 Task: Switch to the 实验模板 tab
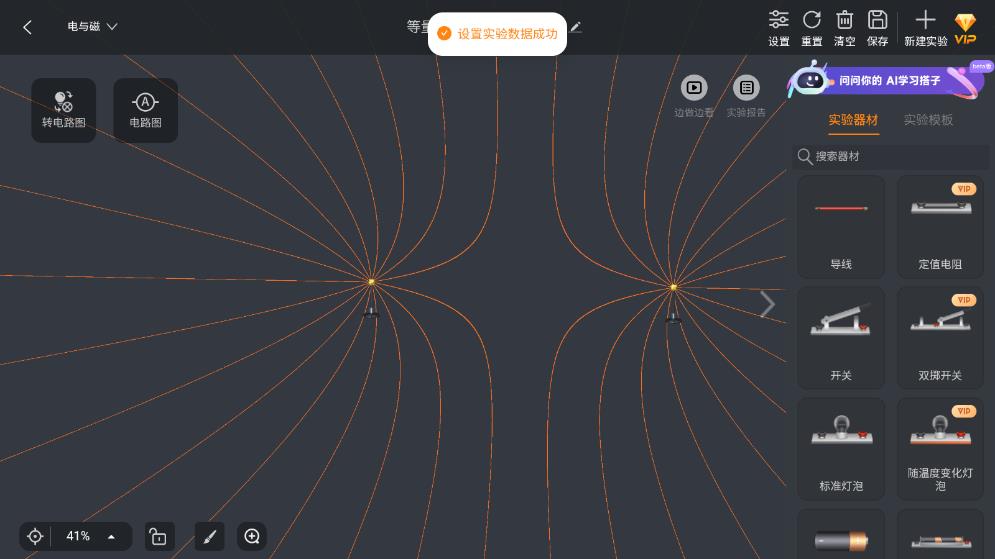pos(928,120)
